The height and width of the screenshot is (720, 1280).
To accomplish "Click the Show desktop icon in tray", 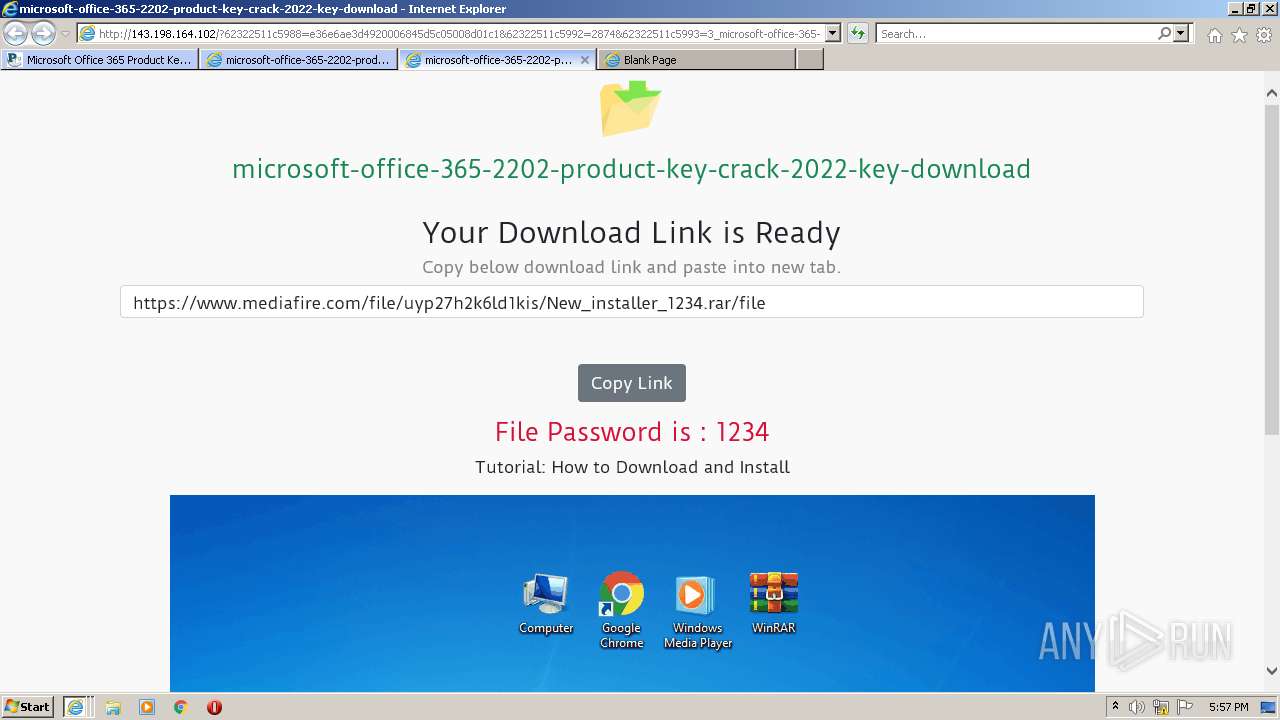I will [1270, 707].
